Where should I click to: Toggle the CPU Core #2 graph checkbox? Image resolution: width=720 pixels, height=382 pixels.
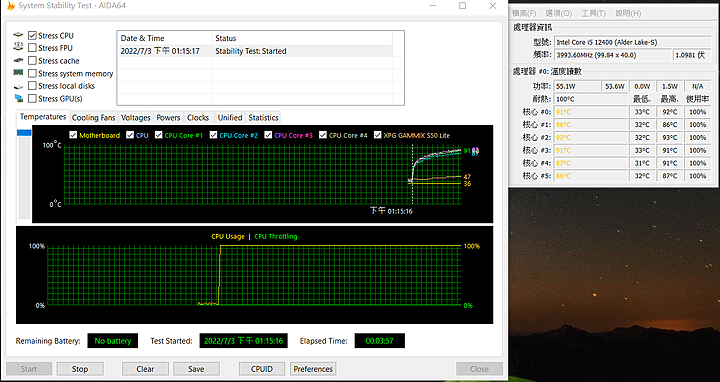pos(213,135)
